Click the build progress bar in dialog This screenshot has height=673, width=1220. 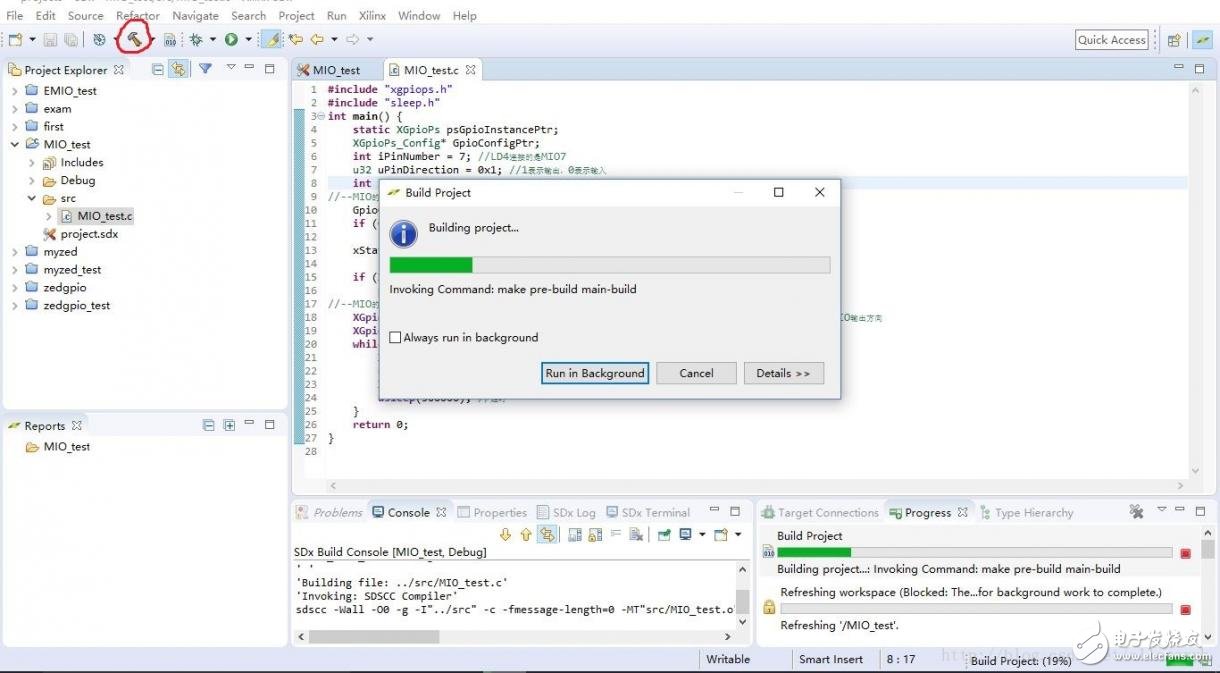(x=609, y=265)
